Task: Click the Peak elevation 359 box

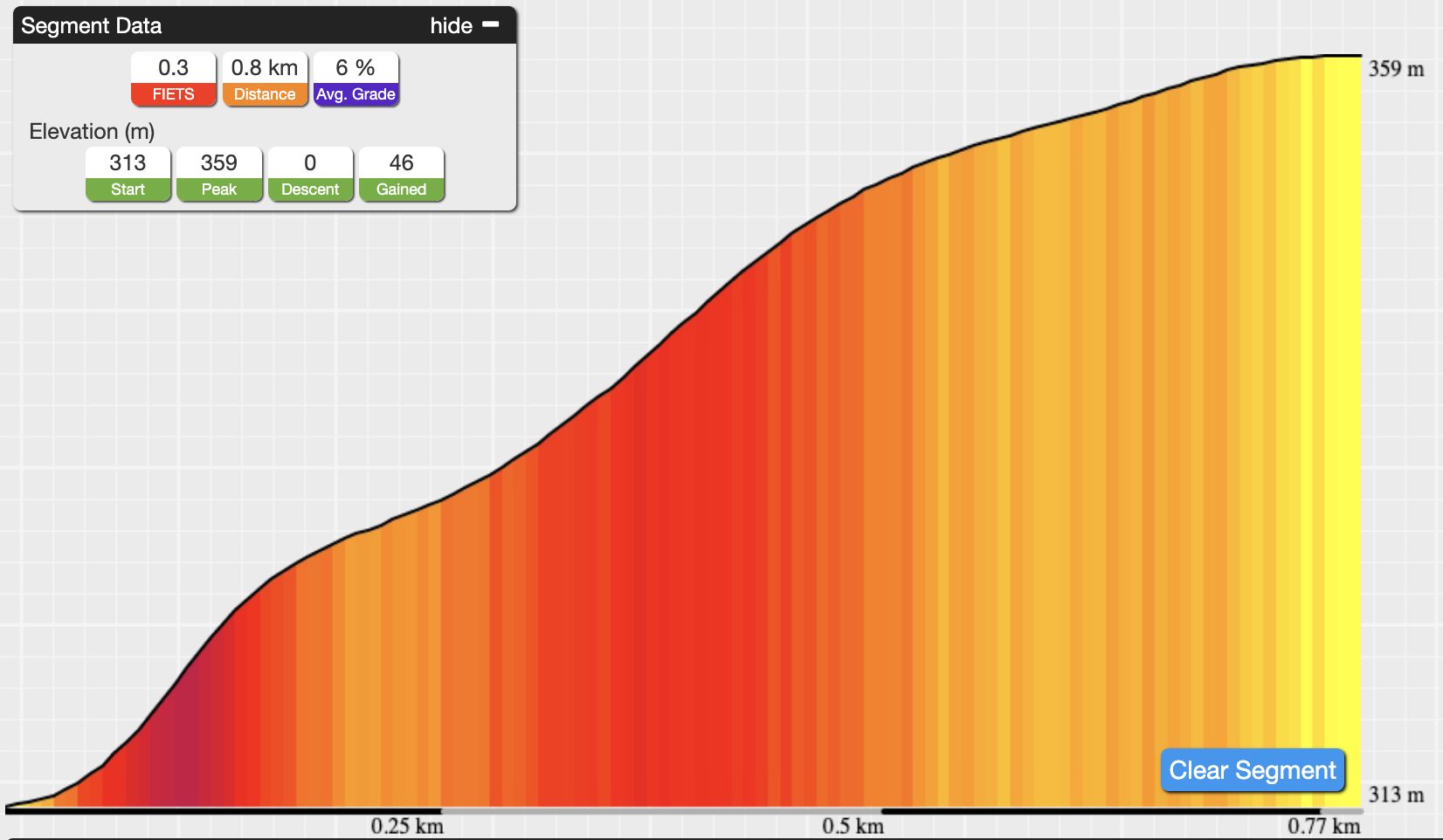Action: [x=219, y=175]
